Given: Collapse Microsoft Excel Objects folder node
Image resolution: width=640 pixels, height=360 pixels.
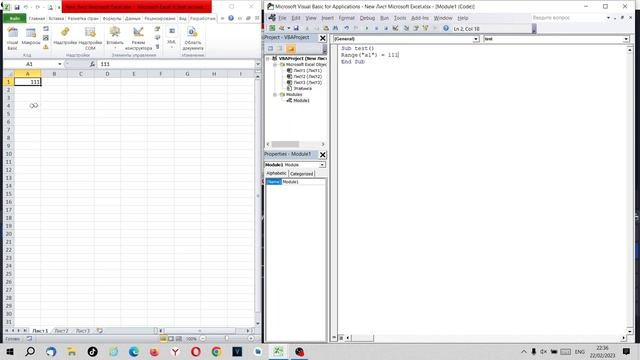Looking at the screenshot, I should [x=275, y=65].
